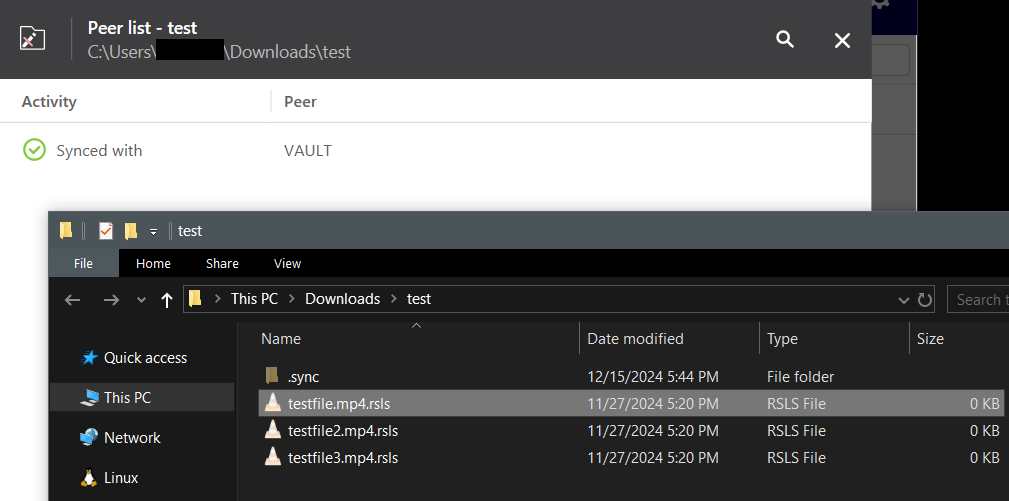Image resolution: width=1009 pixels, height=501 pixels.
Task: Click the .sync date 12/15/2024 5:44 PM
Action: coord(653,377)
